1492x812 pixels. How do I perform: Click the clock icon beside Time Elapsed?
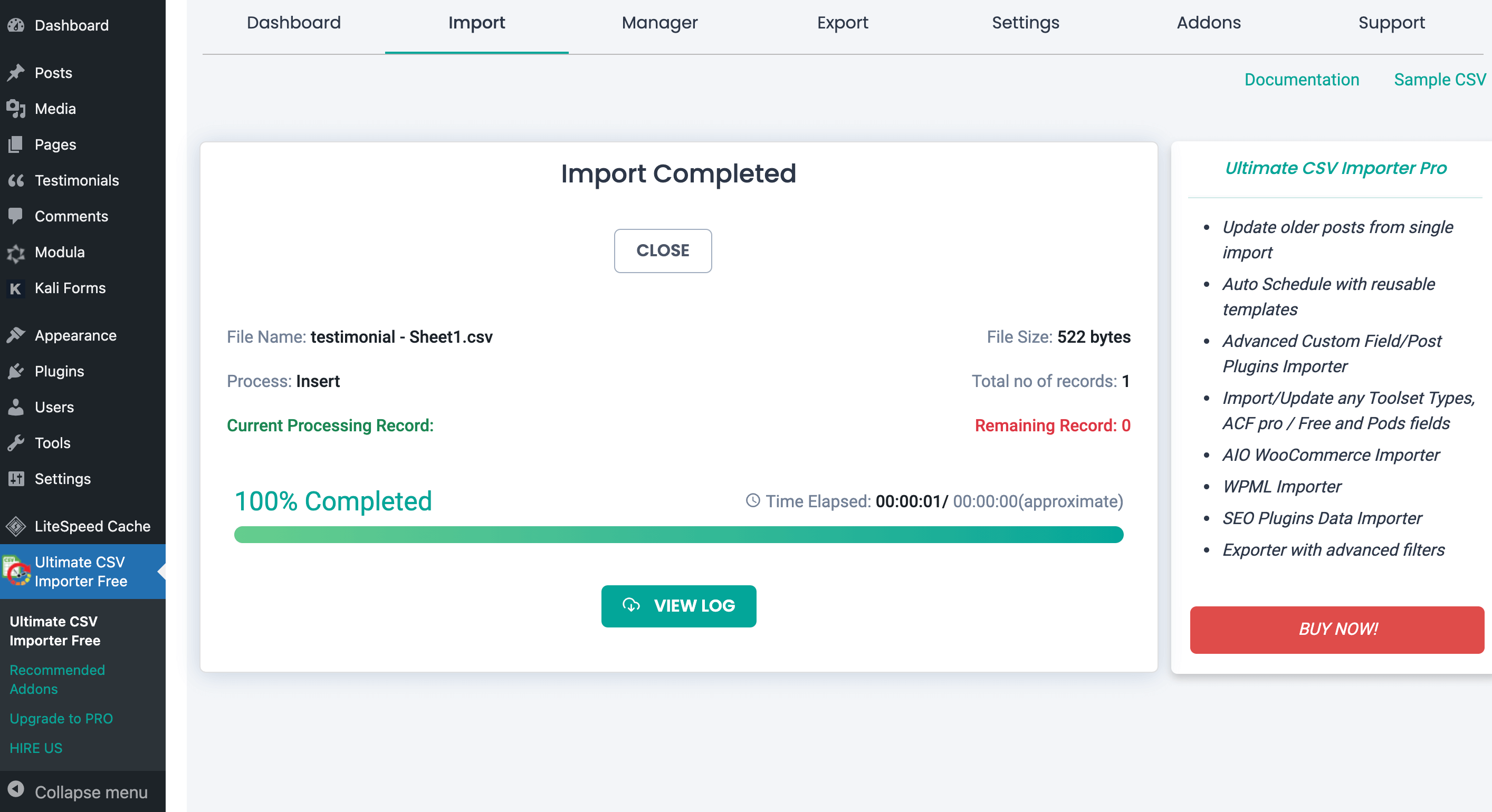752,500
